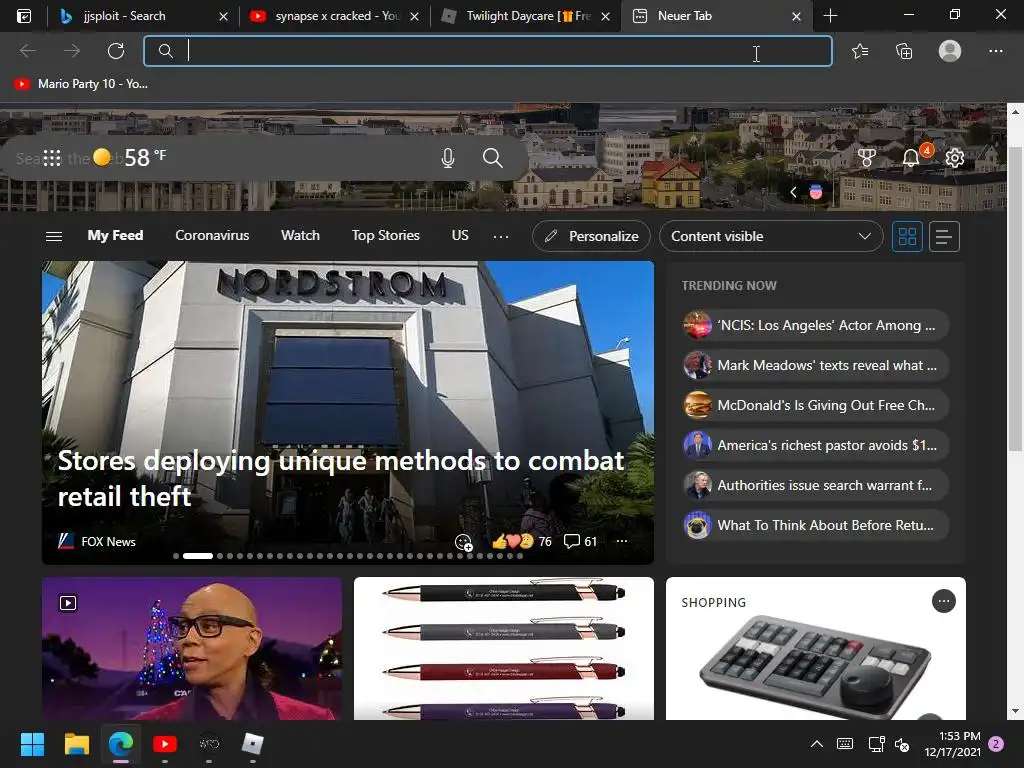Screen dimensions: 1024x768
Task: Open the US feed tab
Action: (460, 236)
